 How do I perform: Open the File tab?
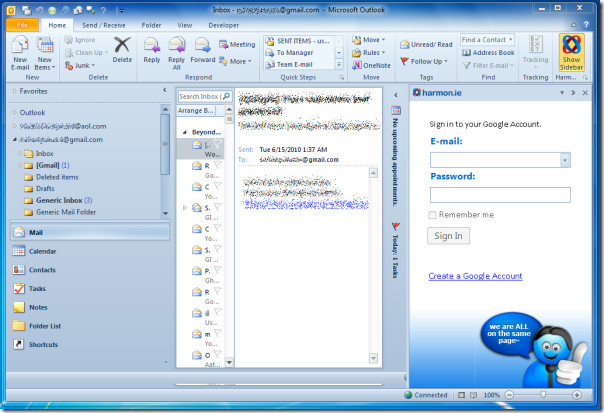[x=22, y=25]
